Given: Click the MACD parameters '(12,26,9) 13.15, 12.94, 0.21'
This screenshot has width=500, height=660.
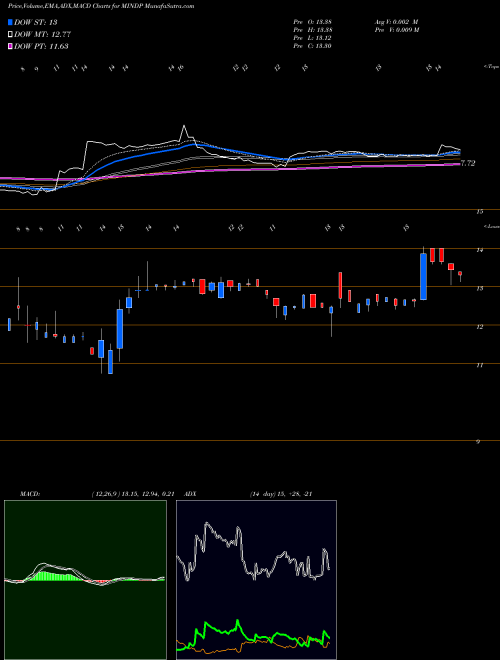Looking at the screenshot, I should tap(133, 494).
